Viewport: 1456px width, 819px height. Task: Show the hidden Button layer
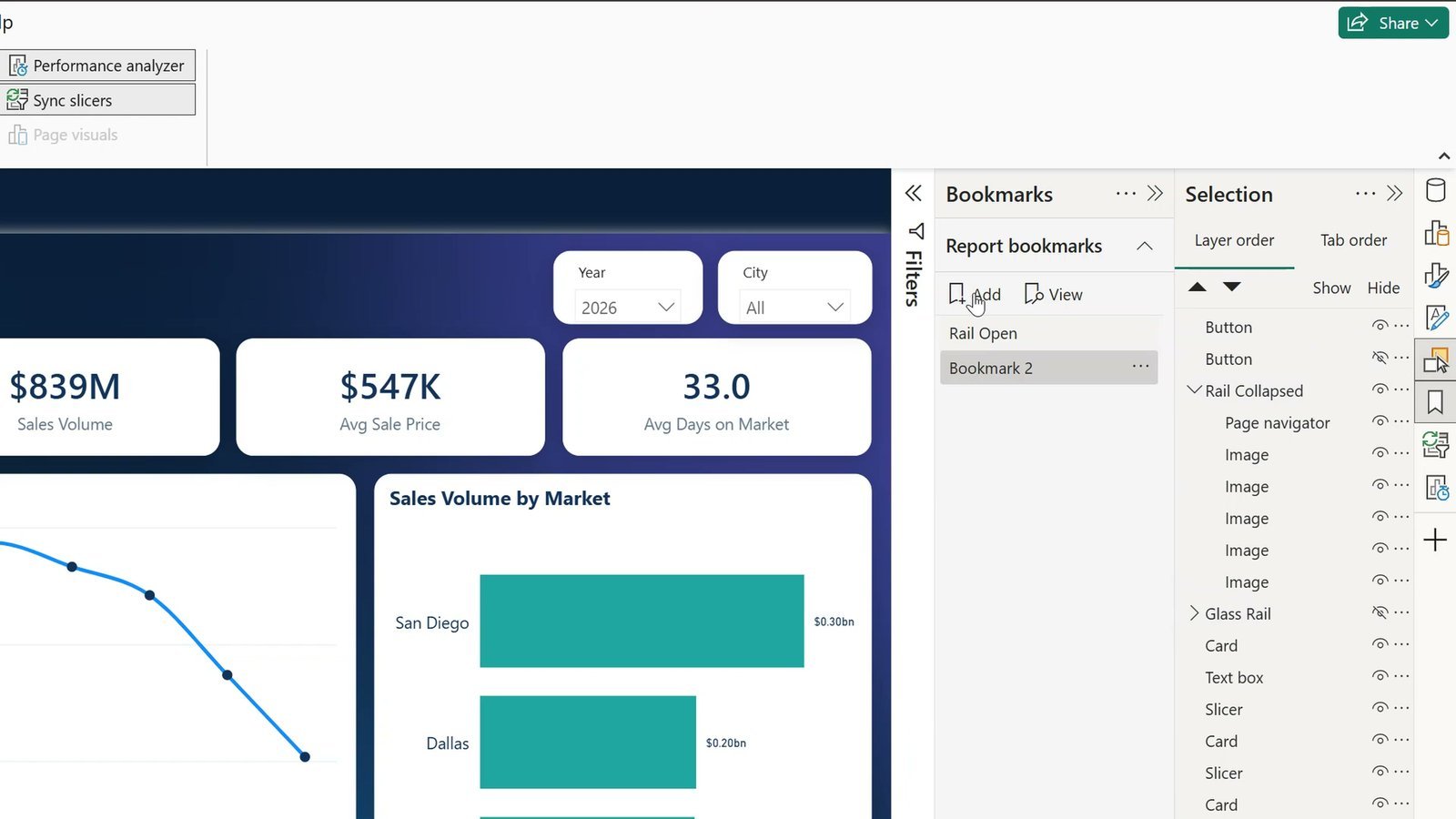point(1380,358)
